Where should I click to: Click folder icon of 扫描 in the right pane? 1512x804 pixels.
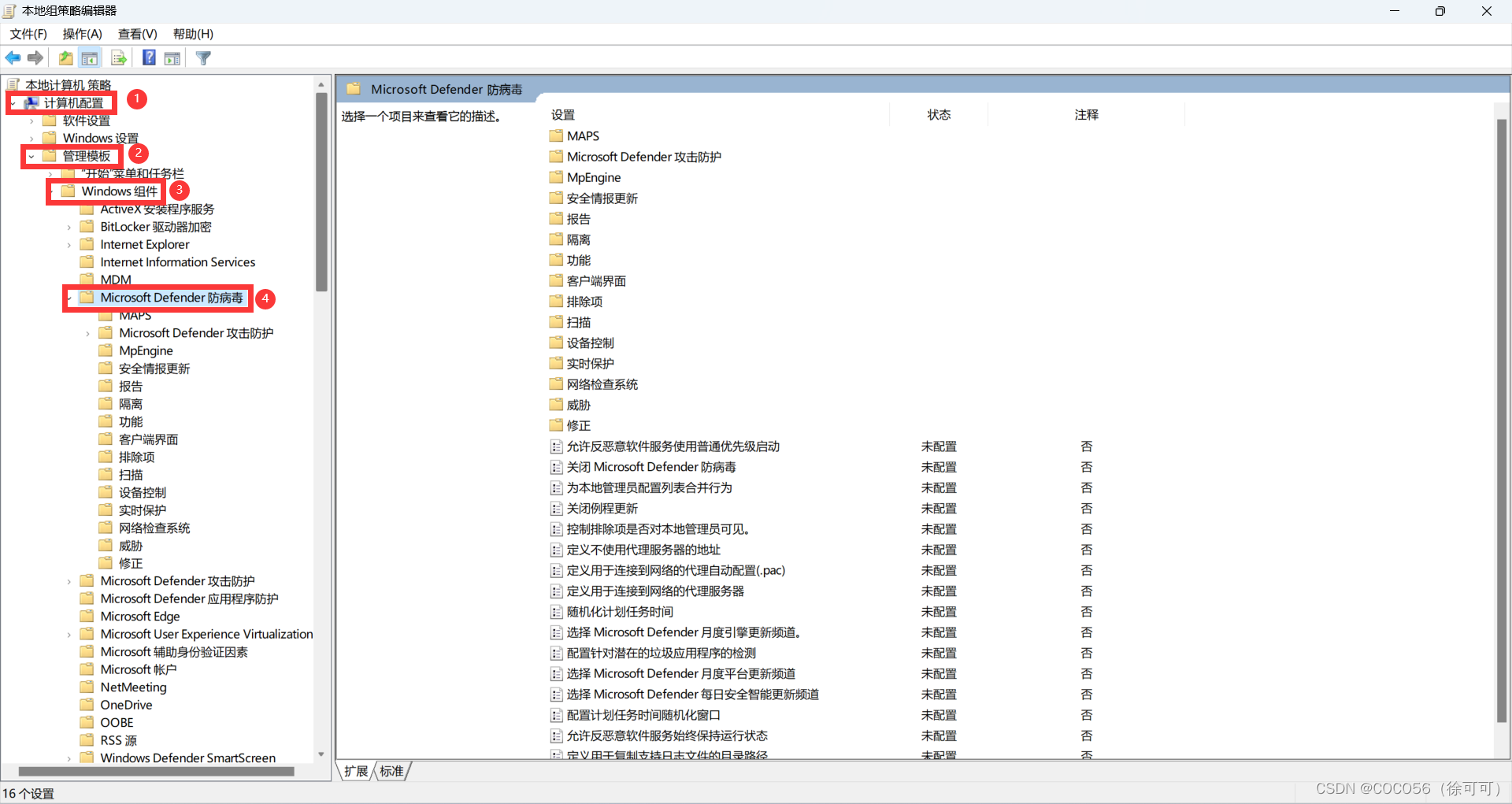point(556,322)
